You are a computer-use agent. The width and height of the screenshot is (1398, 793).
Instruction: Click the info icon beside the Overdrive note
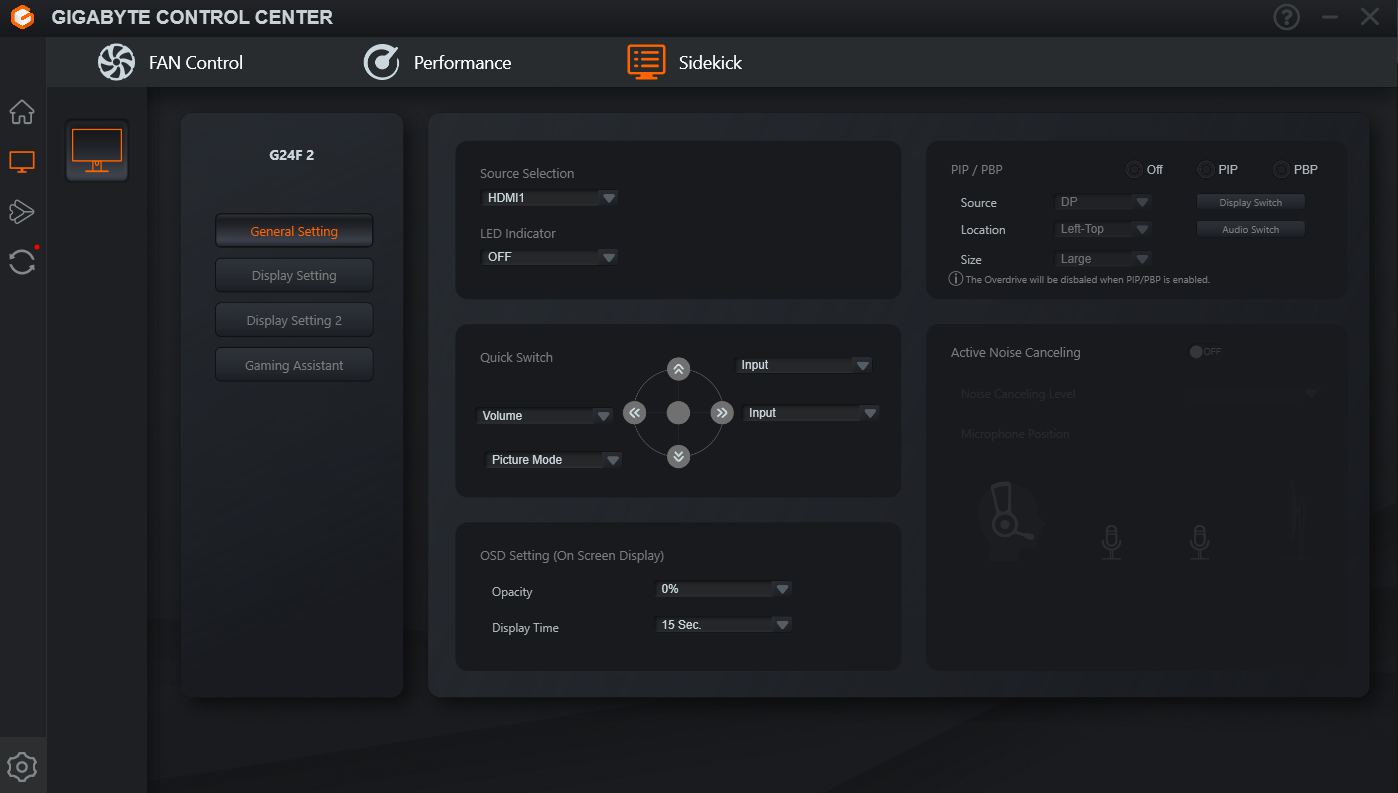(x=955, y=279)
